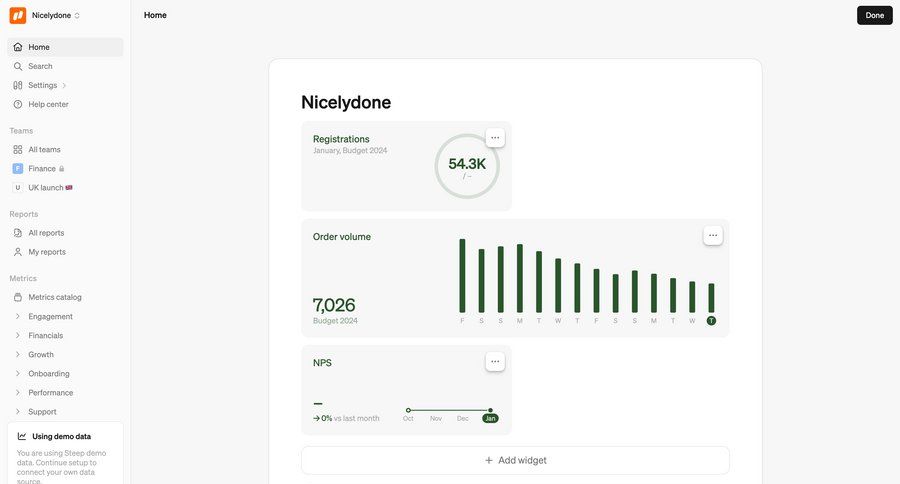Click the 7,026 order volume value
This screenshot has height=484, width=900.
tap(334, 305)
